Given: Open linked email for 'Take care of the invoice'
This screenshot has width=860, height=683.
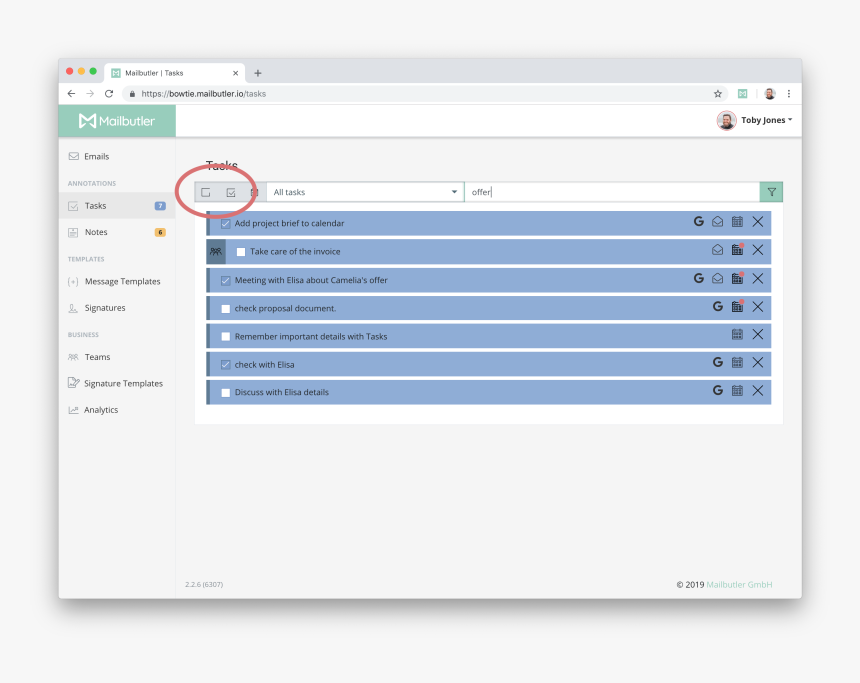Looking at the screenshot, I should pos(717,250).
